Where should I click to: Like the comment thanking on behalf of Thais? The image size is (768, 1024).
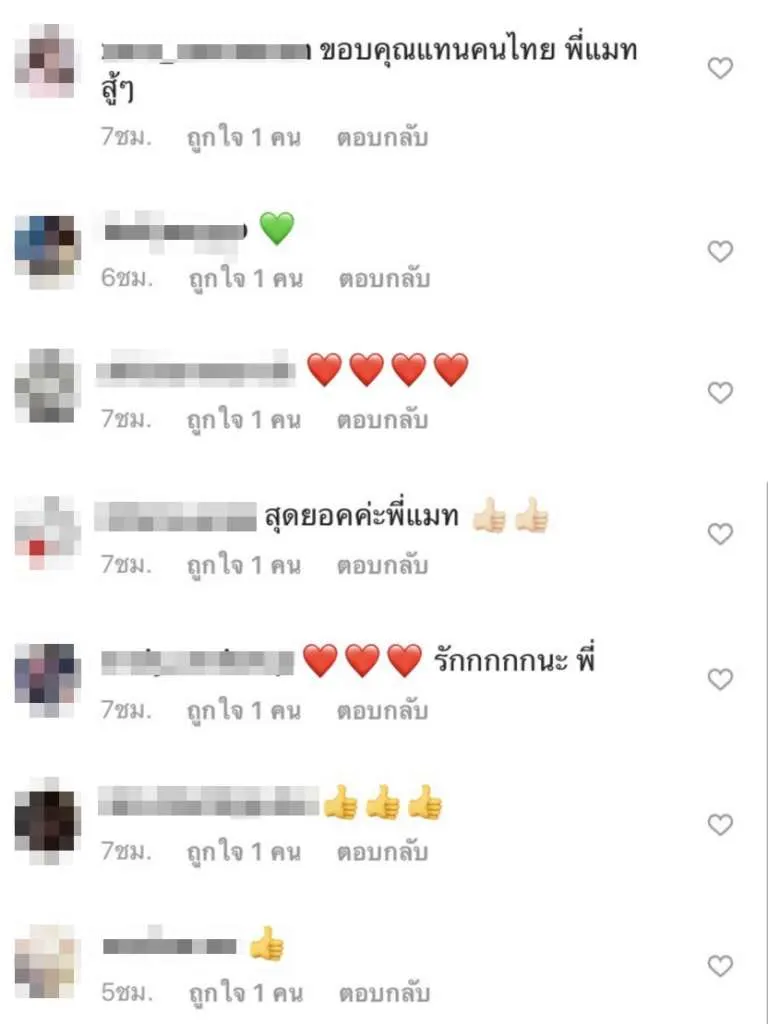pyautogui.click(x=720, y=68)
